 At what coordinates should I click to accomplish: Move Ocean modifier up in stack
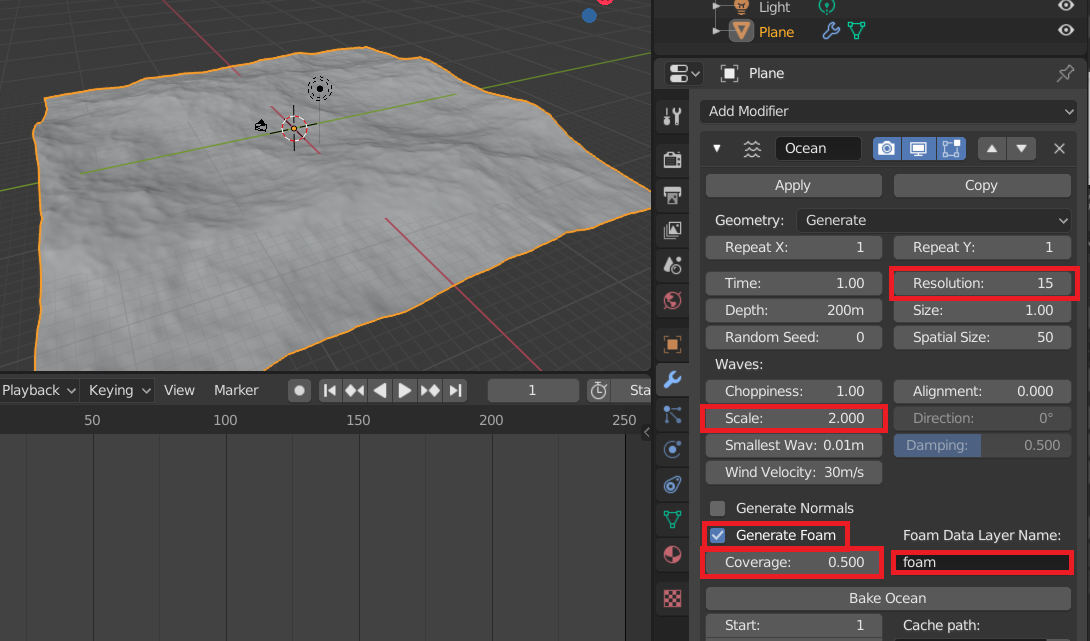[x=992, y=149]
